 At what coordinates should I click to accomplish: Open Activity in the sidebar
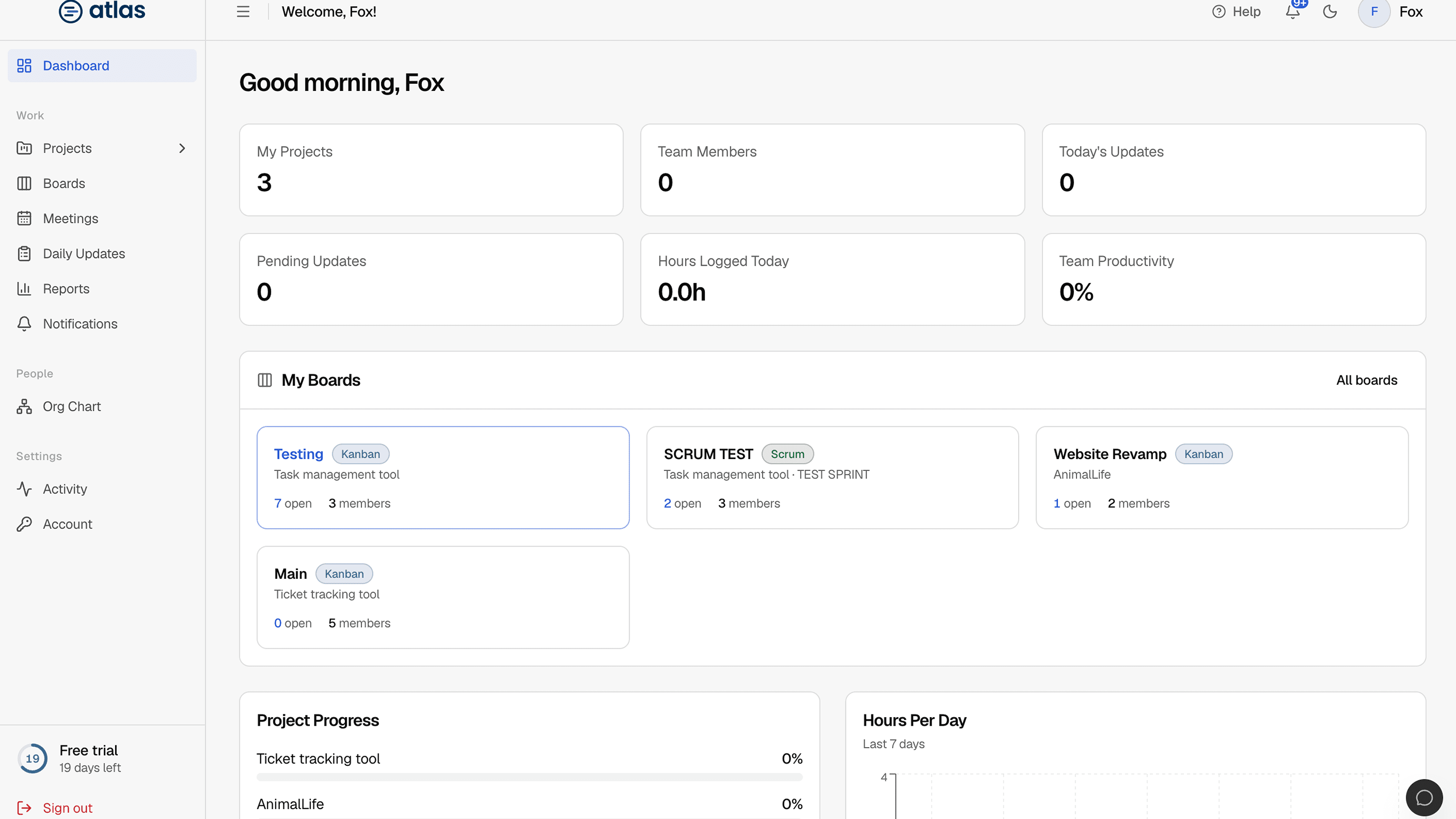point(102,489)
